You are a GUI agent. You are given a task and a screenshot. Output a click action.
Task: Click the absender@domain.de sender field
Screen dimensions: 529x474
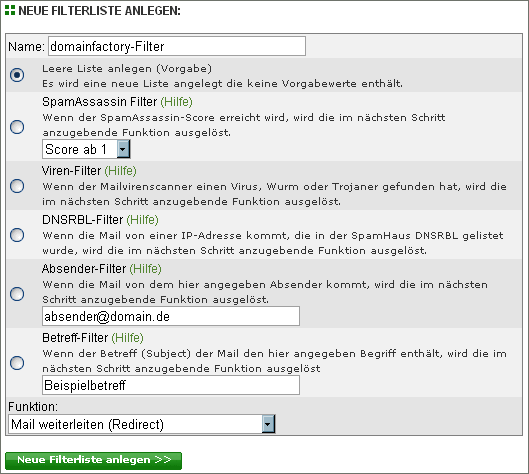coord(171,316)
